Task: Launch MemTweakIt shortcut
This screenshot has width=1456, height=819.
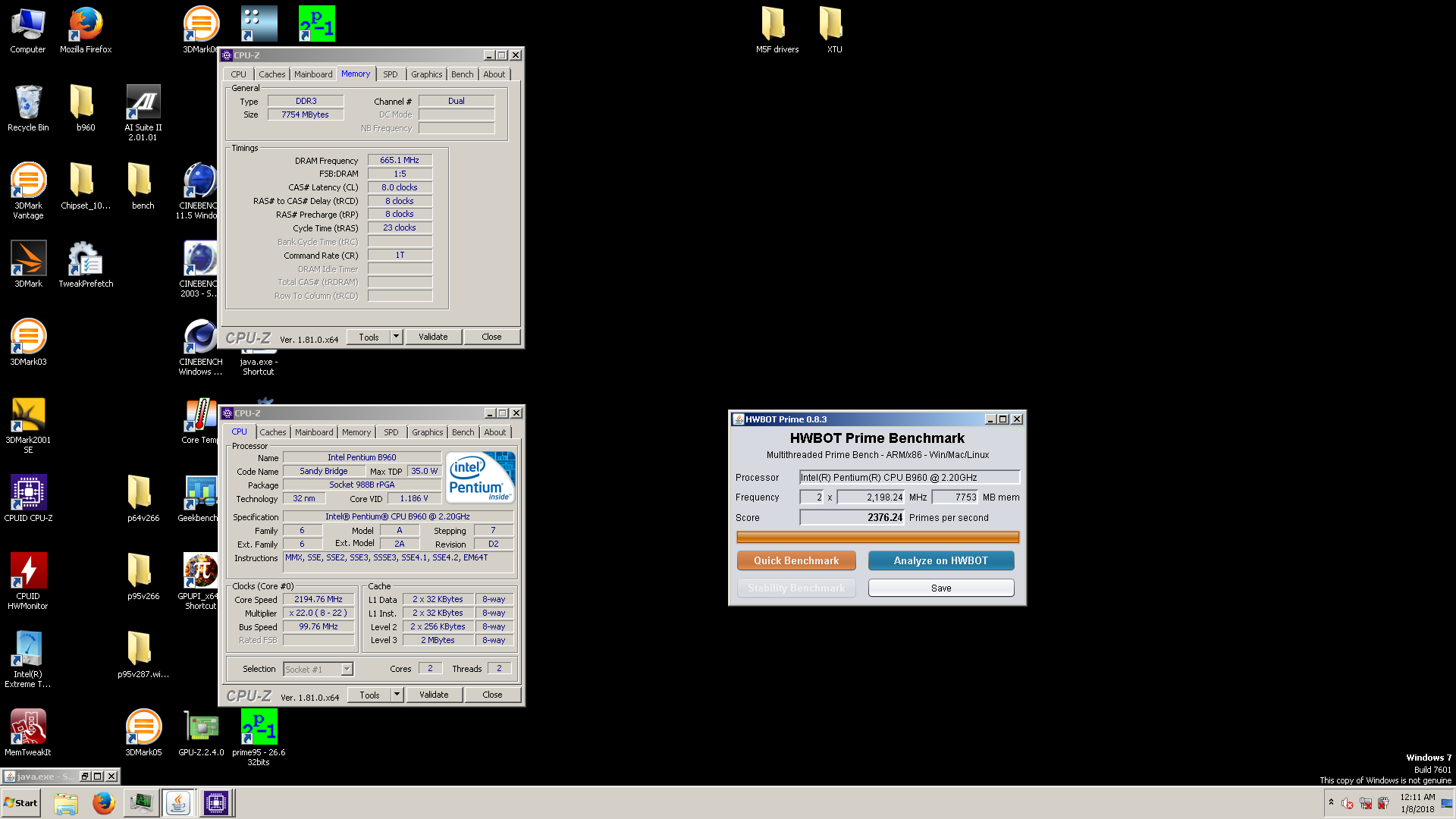Action: (x=28, y=733)
